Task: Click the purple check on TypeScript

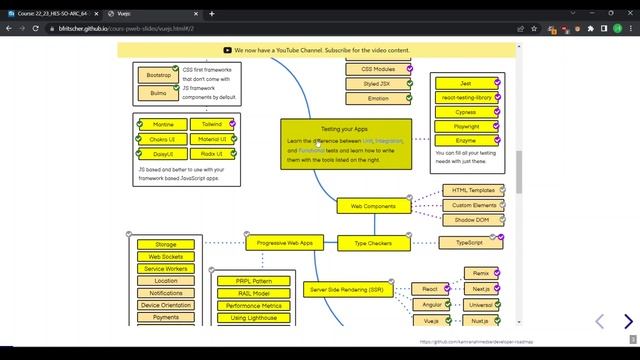Action: coord(501,237)
